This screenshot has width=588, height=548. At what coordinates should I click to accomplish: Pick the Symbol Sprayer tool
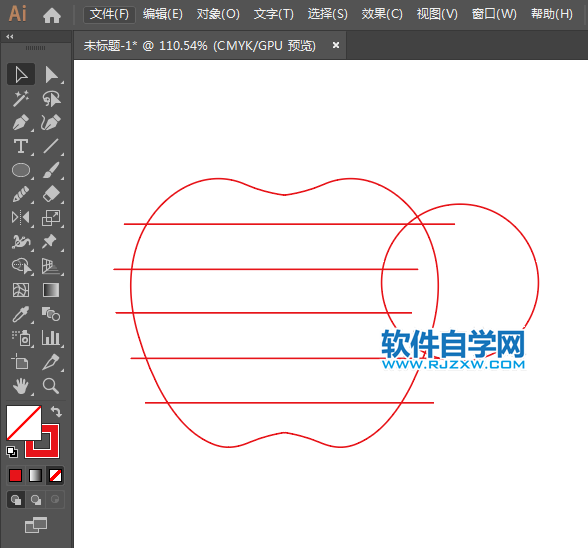21,338
